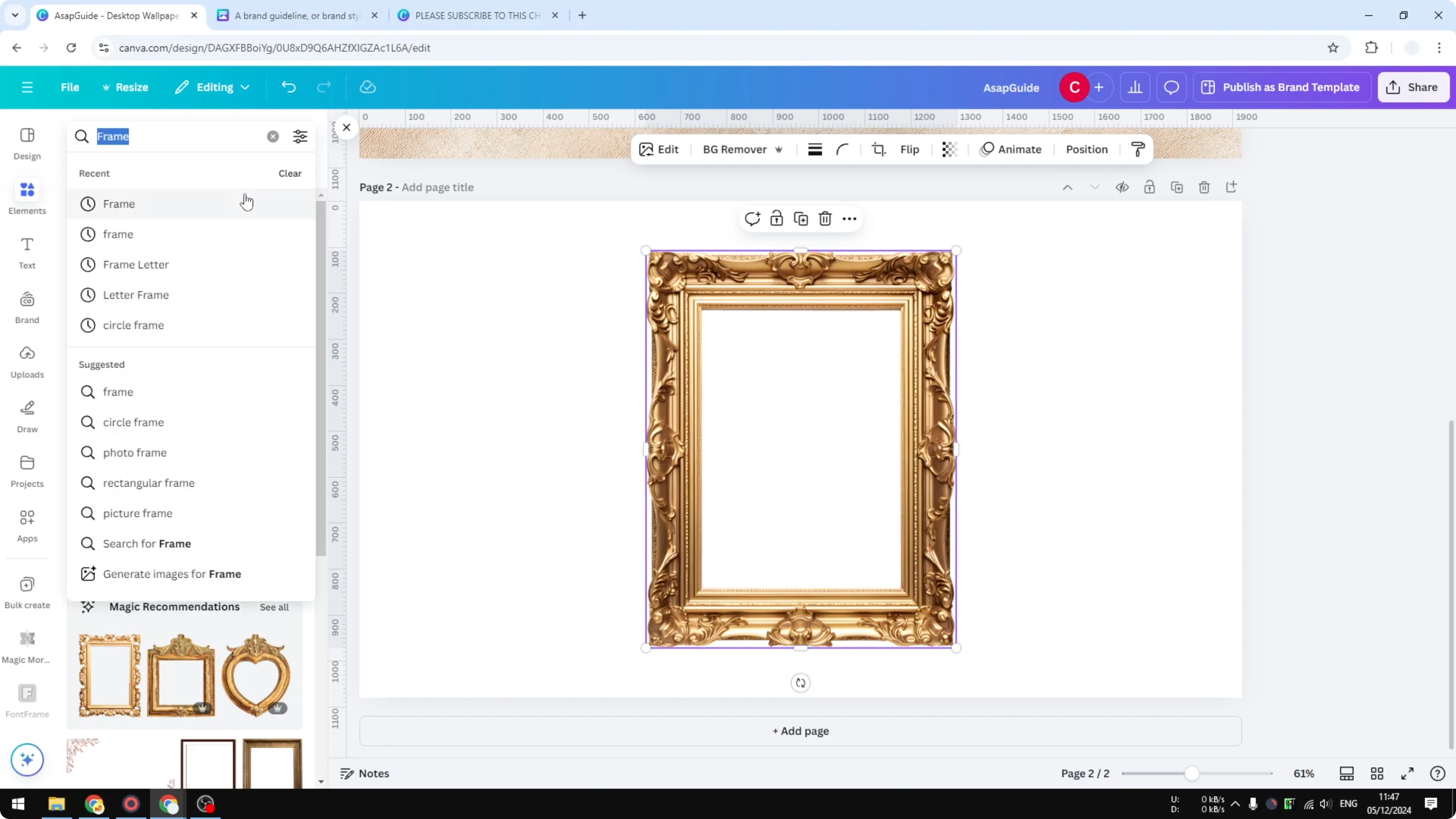Viewport: 1456px width, 819px height.
Task: Apply corner rounding with the curve icon
Action: 842,149
